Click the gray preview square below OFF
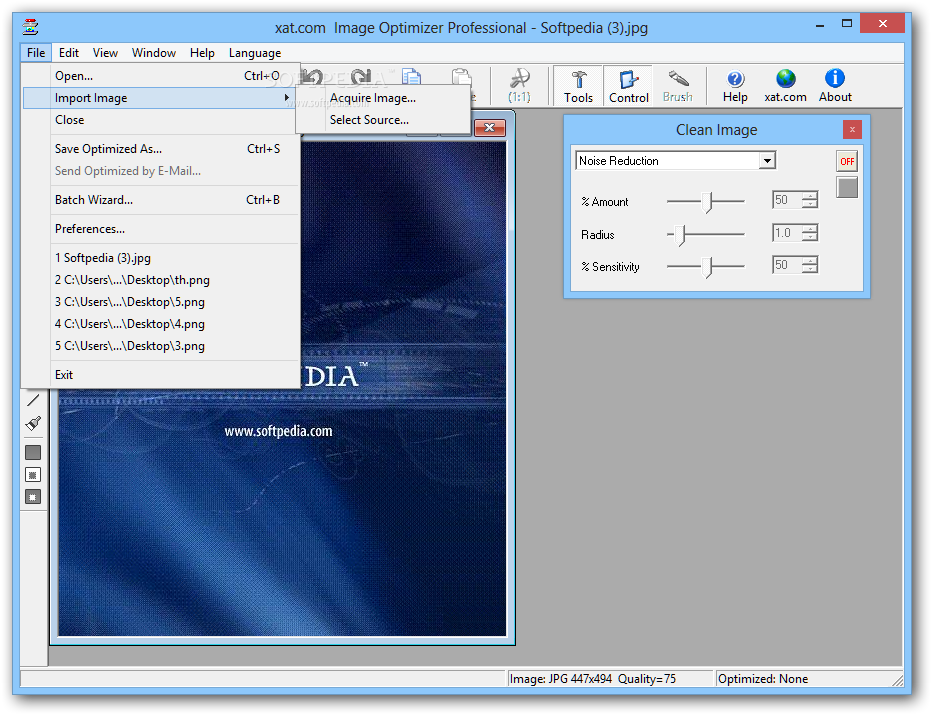 (847, 187)
